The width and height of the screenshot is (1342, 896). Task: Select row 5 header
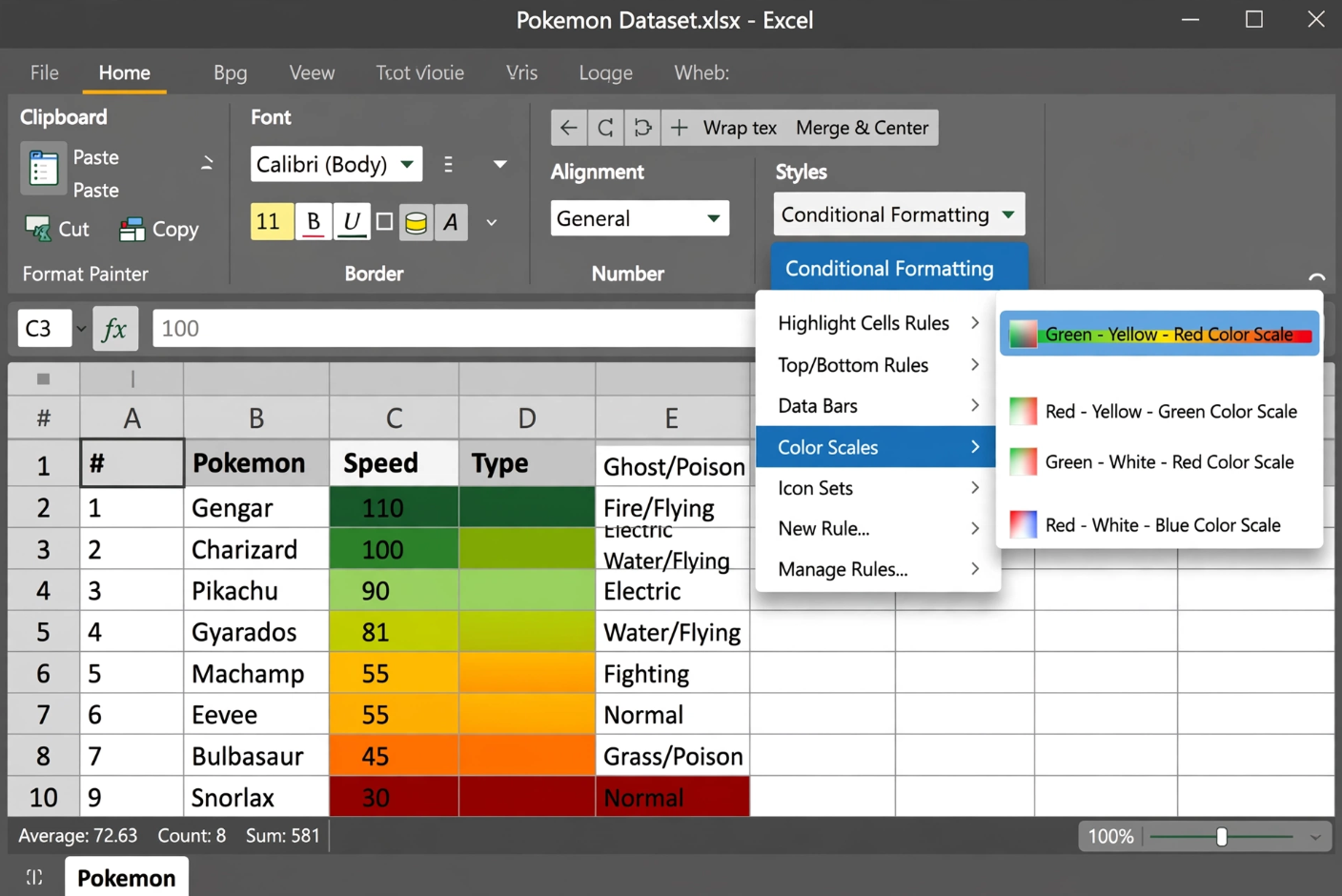(43, 632)
